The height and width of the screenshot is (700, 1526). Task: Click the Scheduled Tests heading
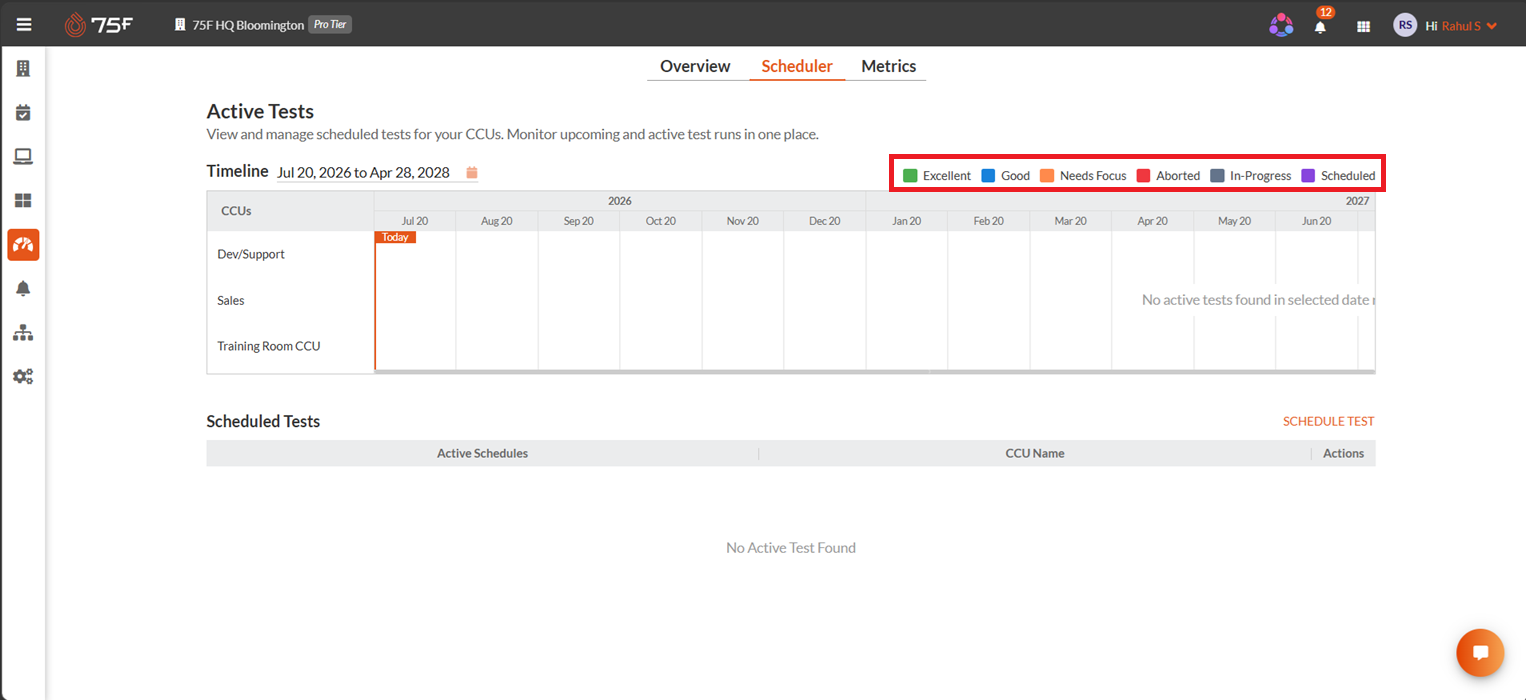point(263,421)
